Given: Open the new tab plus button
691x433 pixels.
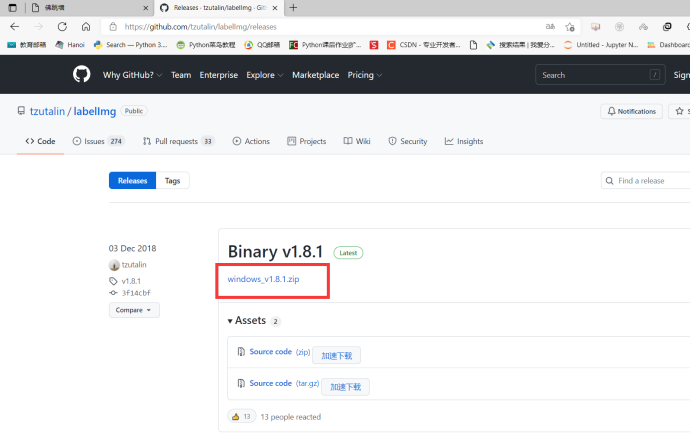Looking at the screenshot, I should pos(293,7).
